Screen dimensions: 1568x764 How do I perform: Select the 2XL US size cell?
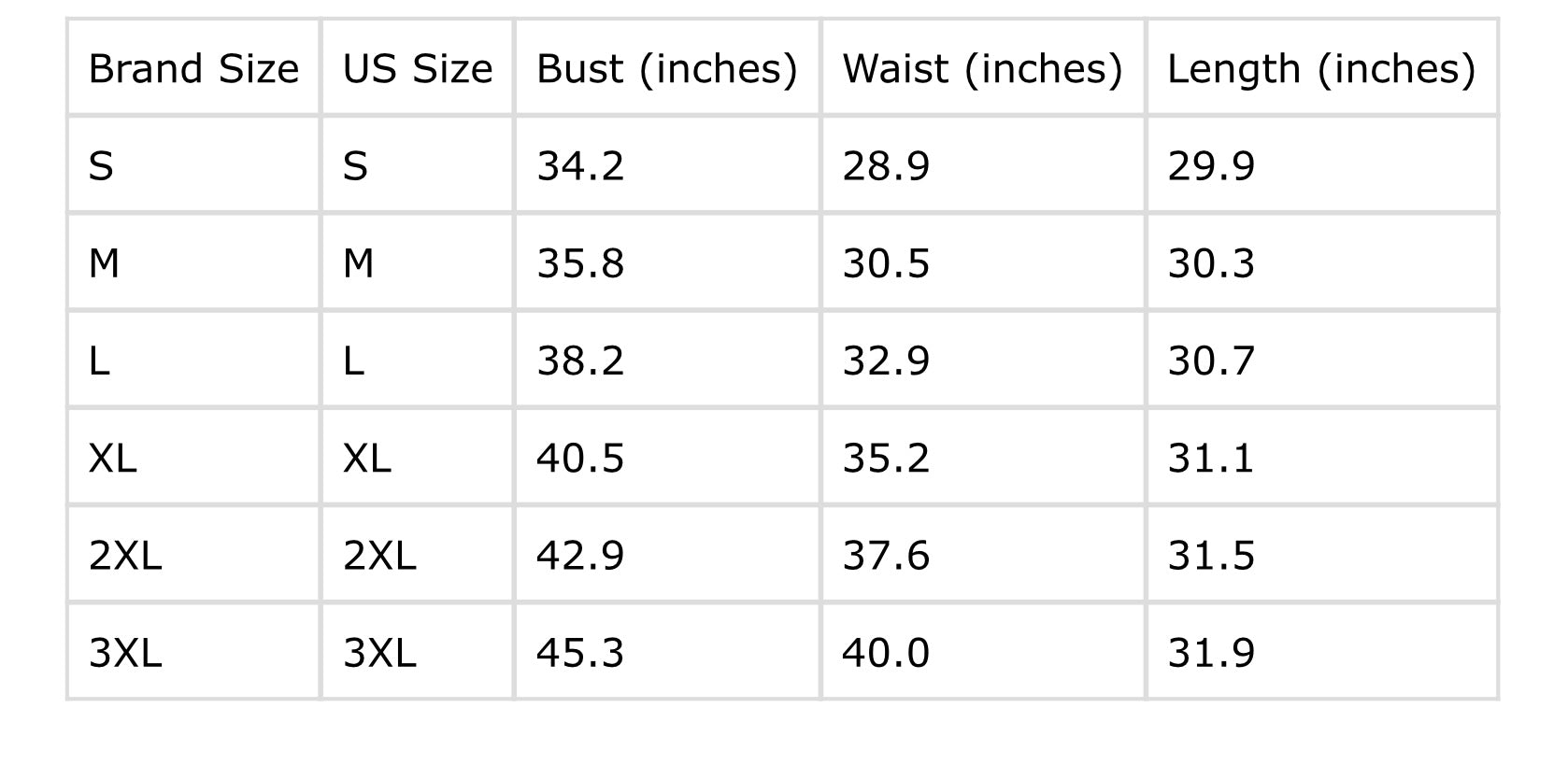(x=418, y=555)
